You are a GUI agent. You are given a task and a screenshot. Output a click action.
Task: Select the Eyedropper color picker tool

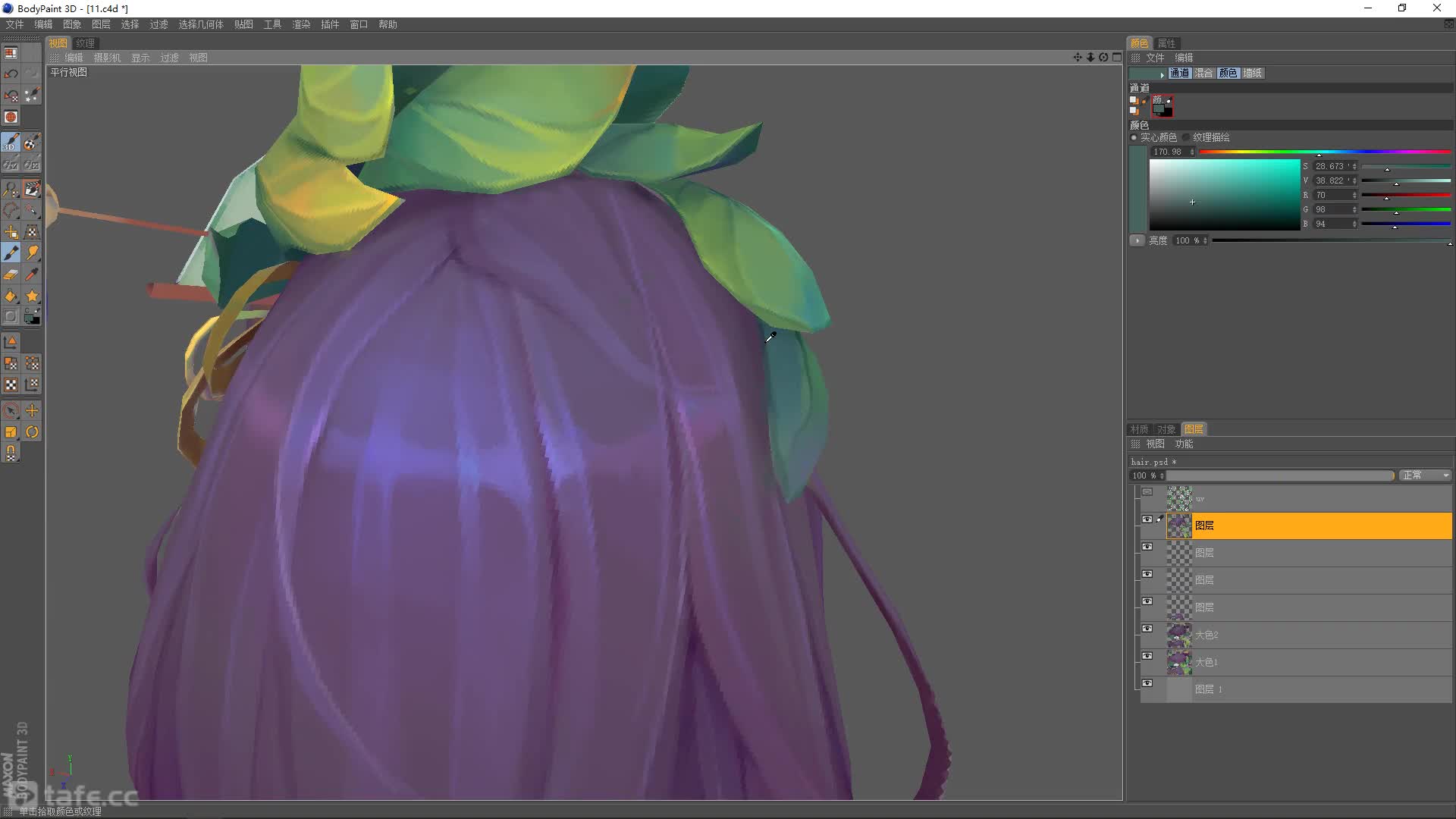point(32,275)
